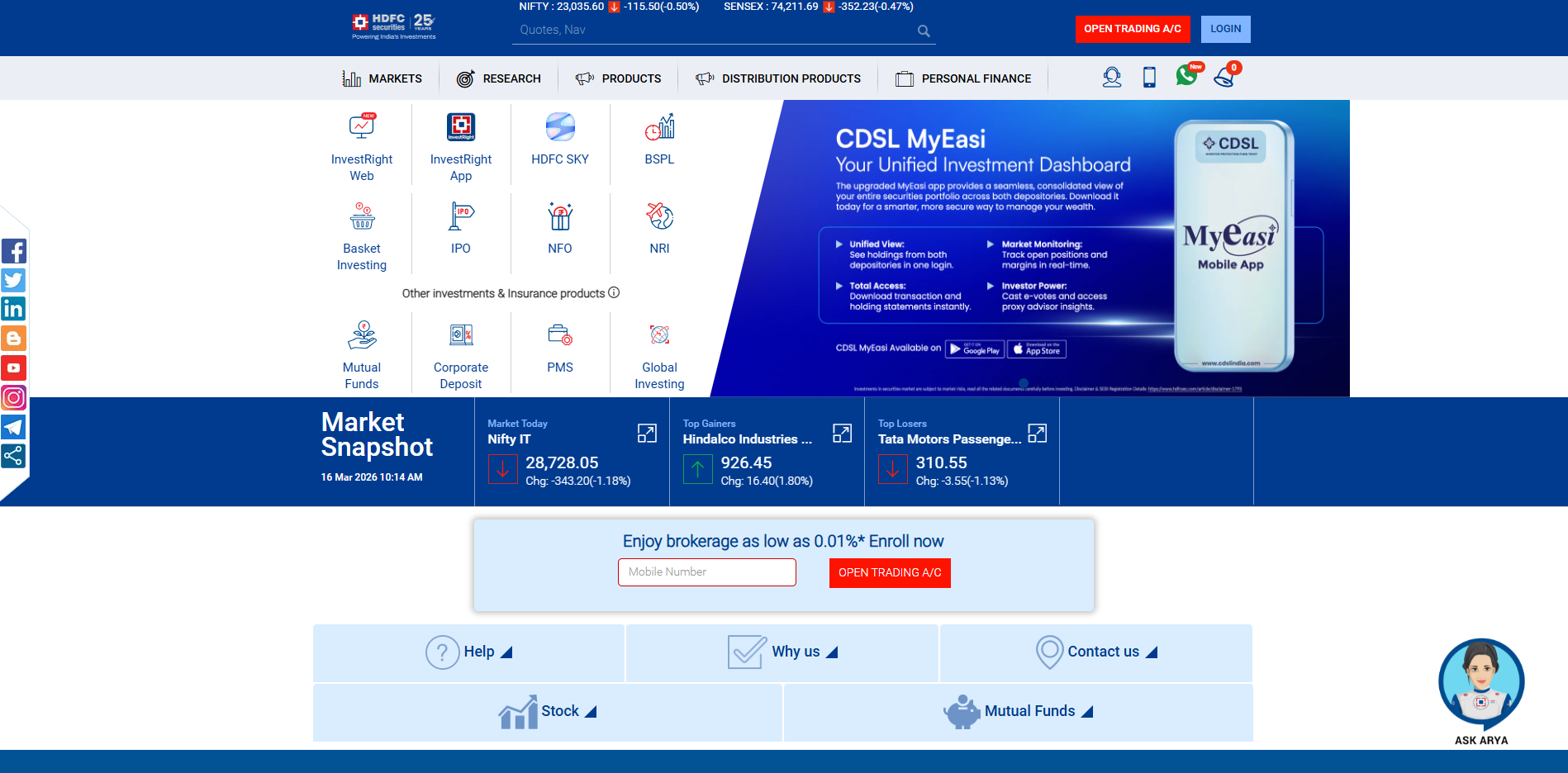The height and width of the screenshot is (773, 1568).
Task: Open WhatsApp chat icon
Action: coord(1188,74)
